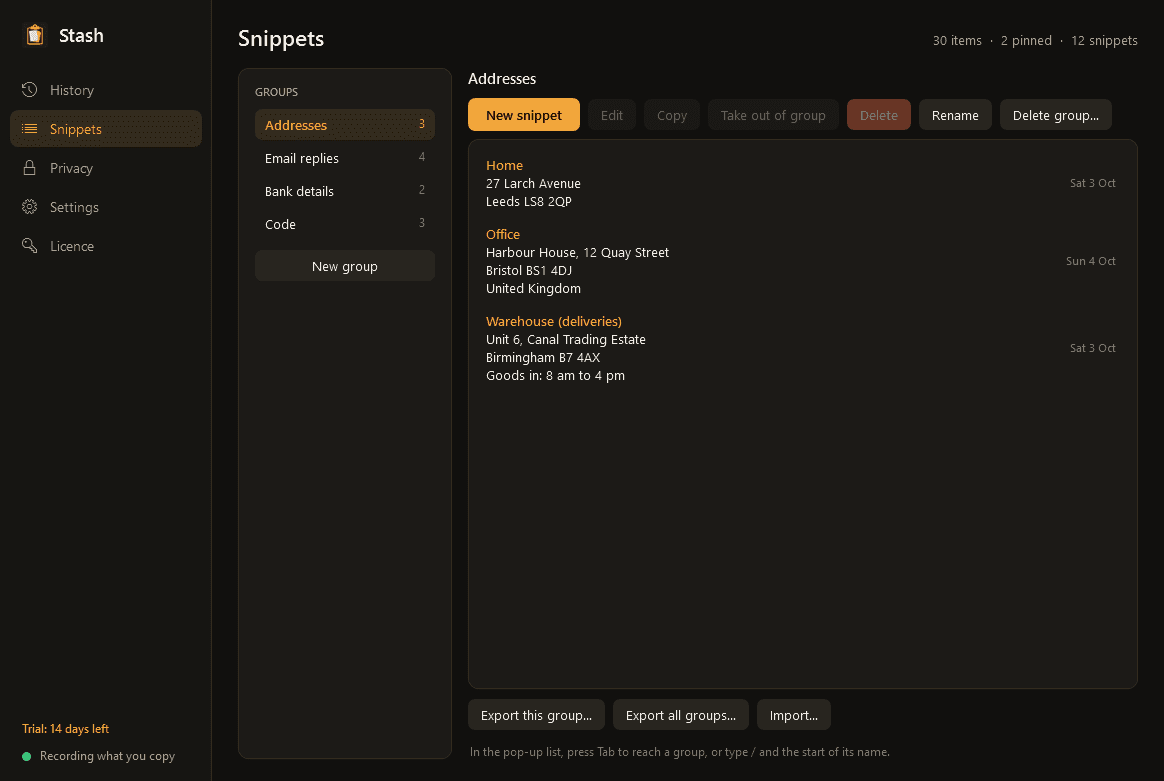Click the Sat 3 Oct date beside Warehouse
The width and height of the screenshot is (1164, 781).
pos(1092,348)
